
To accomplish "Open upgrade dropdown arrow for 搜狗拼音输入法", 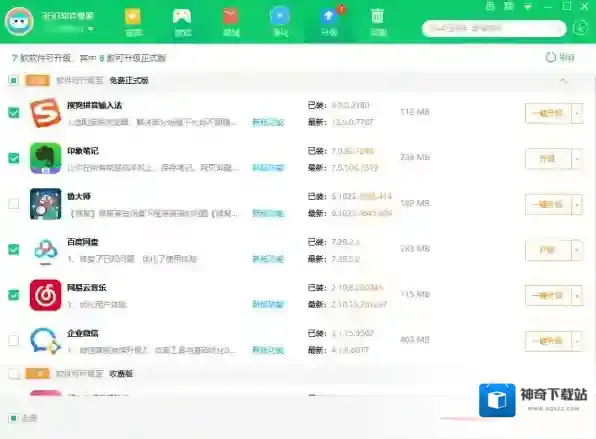I will tap(577, 113).
